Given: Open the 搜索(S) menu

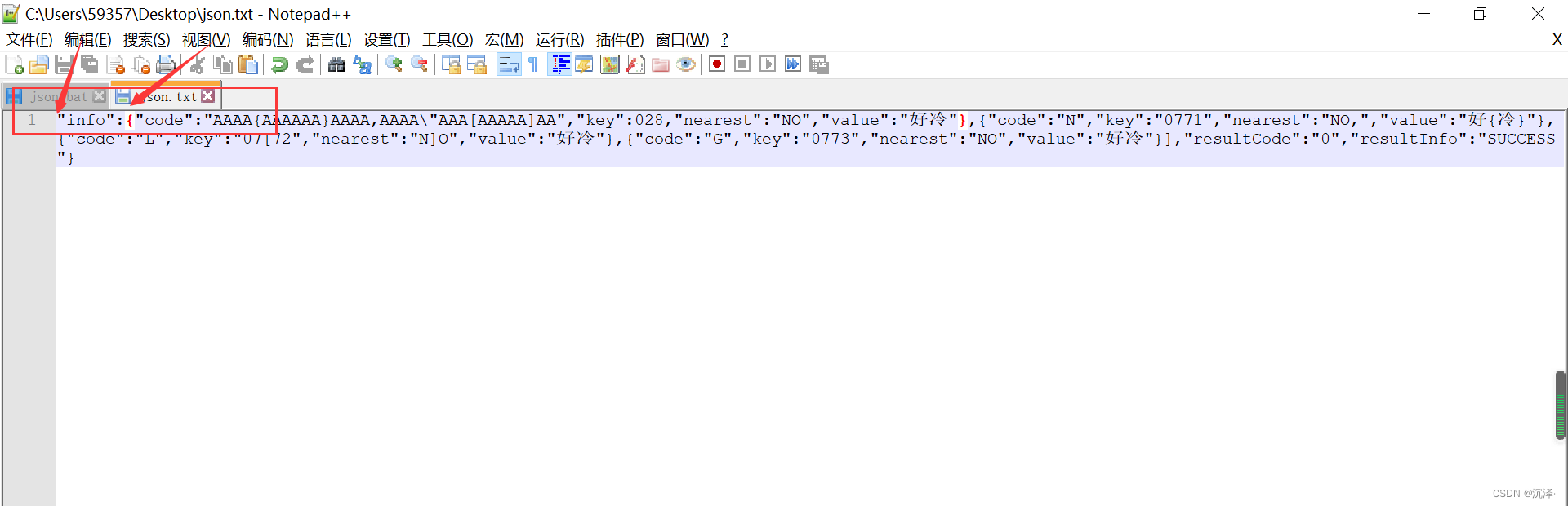Looking at the screenshot, I should [x=147, y=39].
